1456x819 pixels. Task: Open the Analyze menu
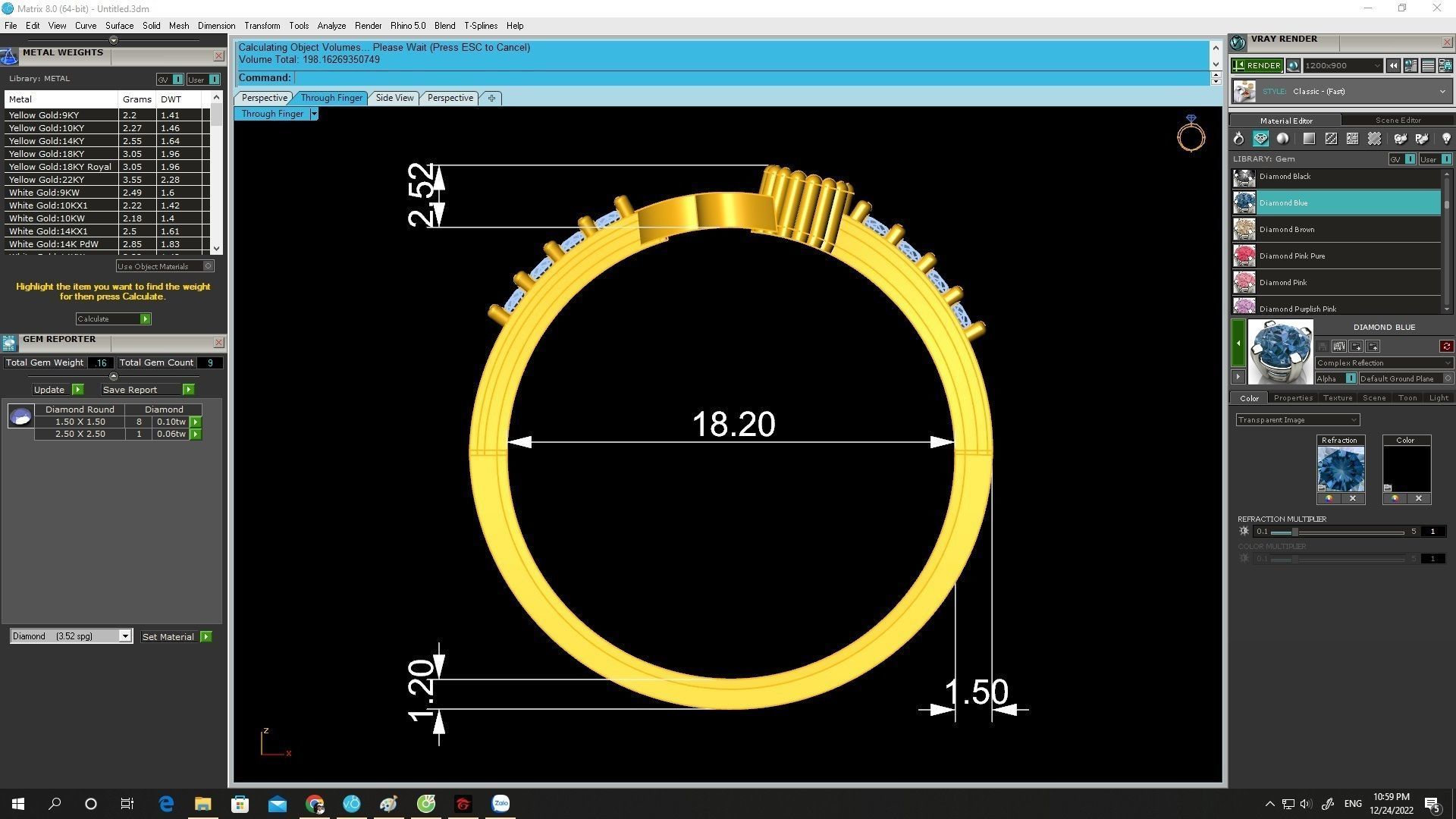pyautogui.click(x=331, y=26)
